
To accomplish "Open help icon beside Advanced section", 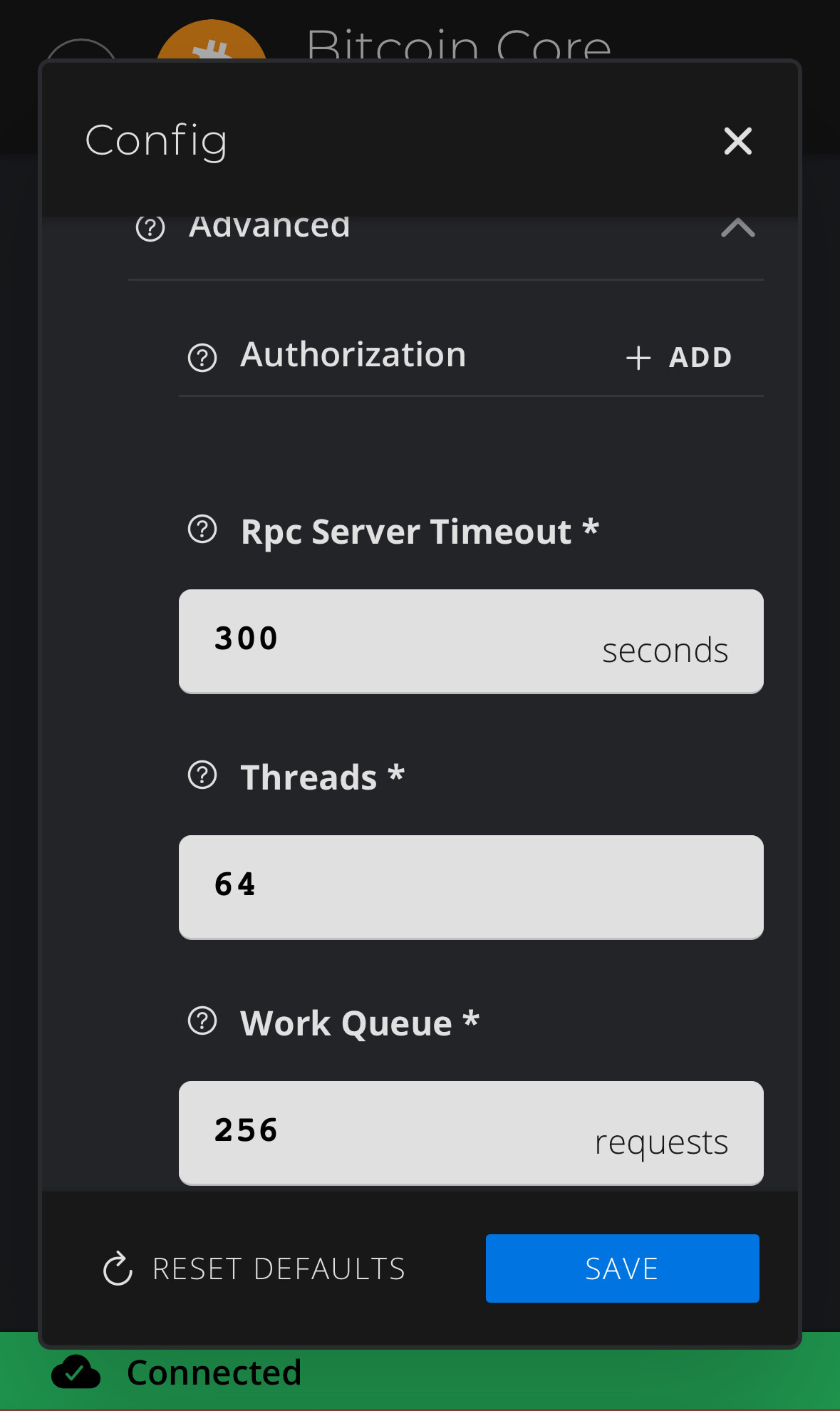I will 150,228.
